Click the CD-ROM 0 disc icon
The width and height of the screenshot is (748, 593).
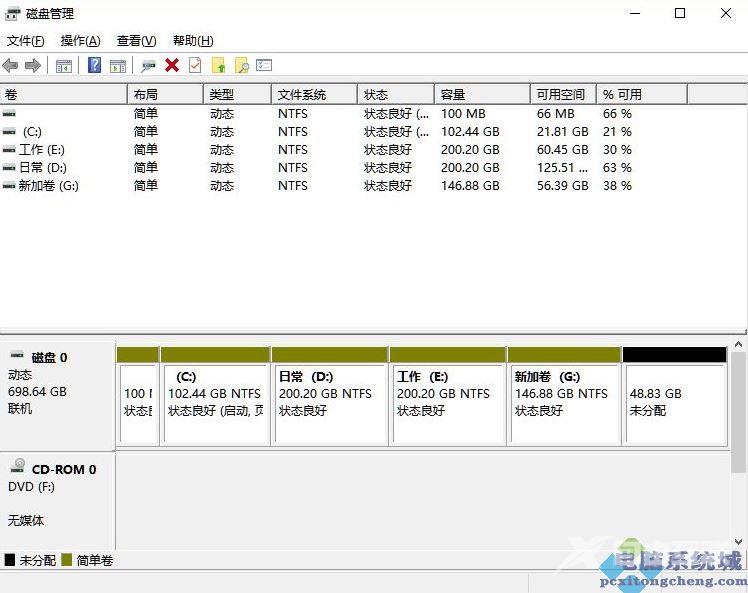18,466
